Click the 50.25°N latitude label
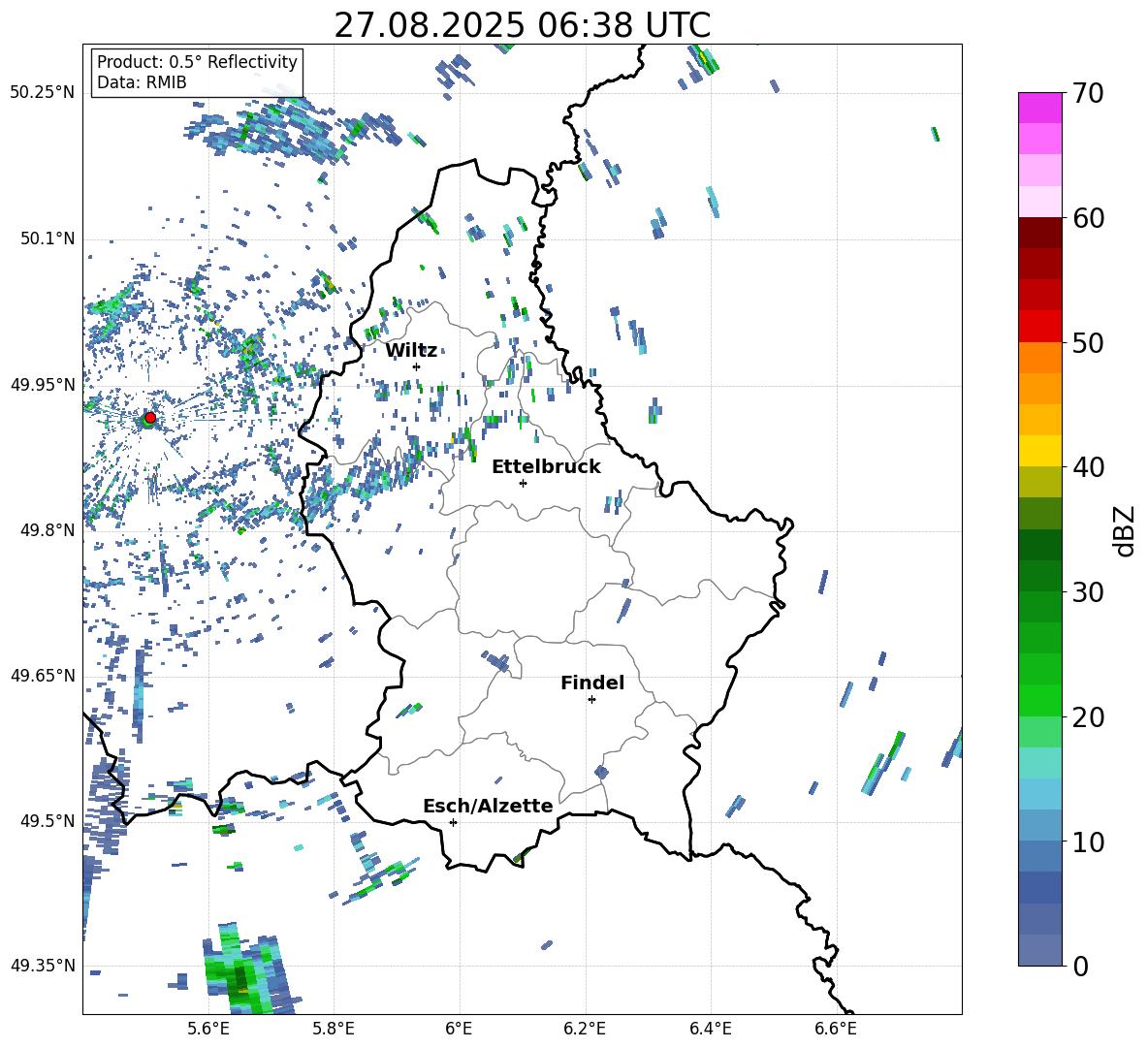1148x1048 pixels. (43, 93)
